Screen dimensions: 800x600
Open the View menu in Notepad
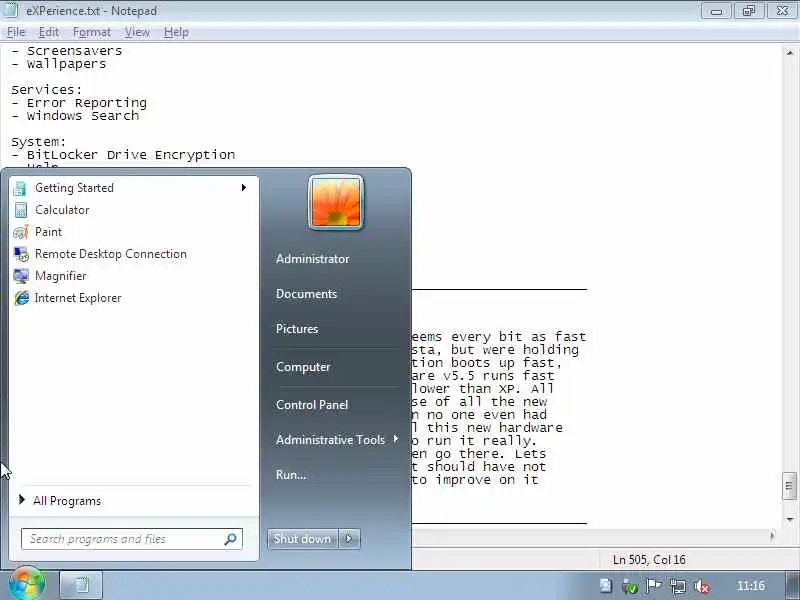[x=137, y=32]
